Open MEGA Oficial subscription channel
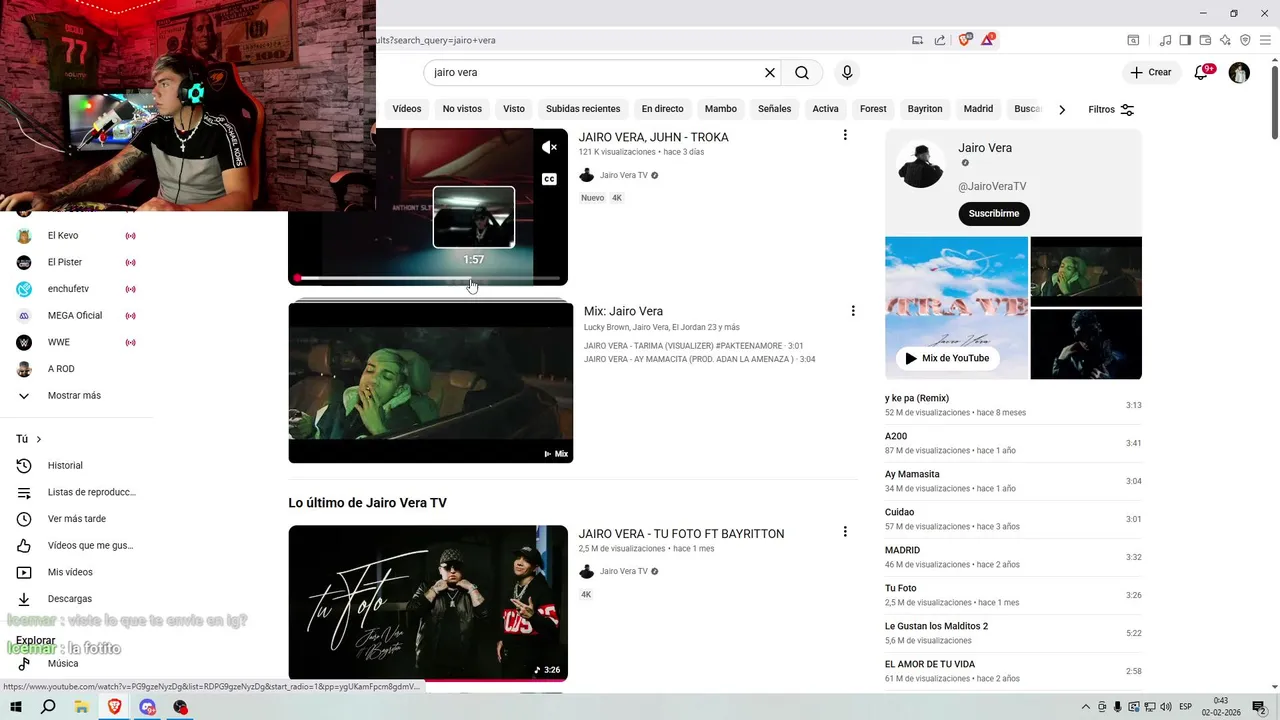The width and height of the screenshot is (1280, 720). pos(75,315)
